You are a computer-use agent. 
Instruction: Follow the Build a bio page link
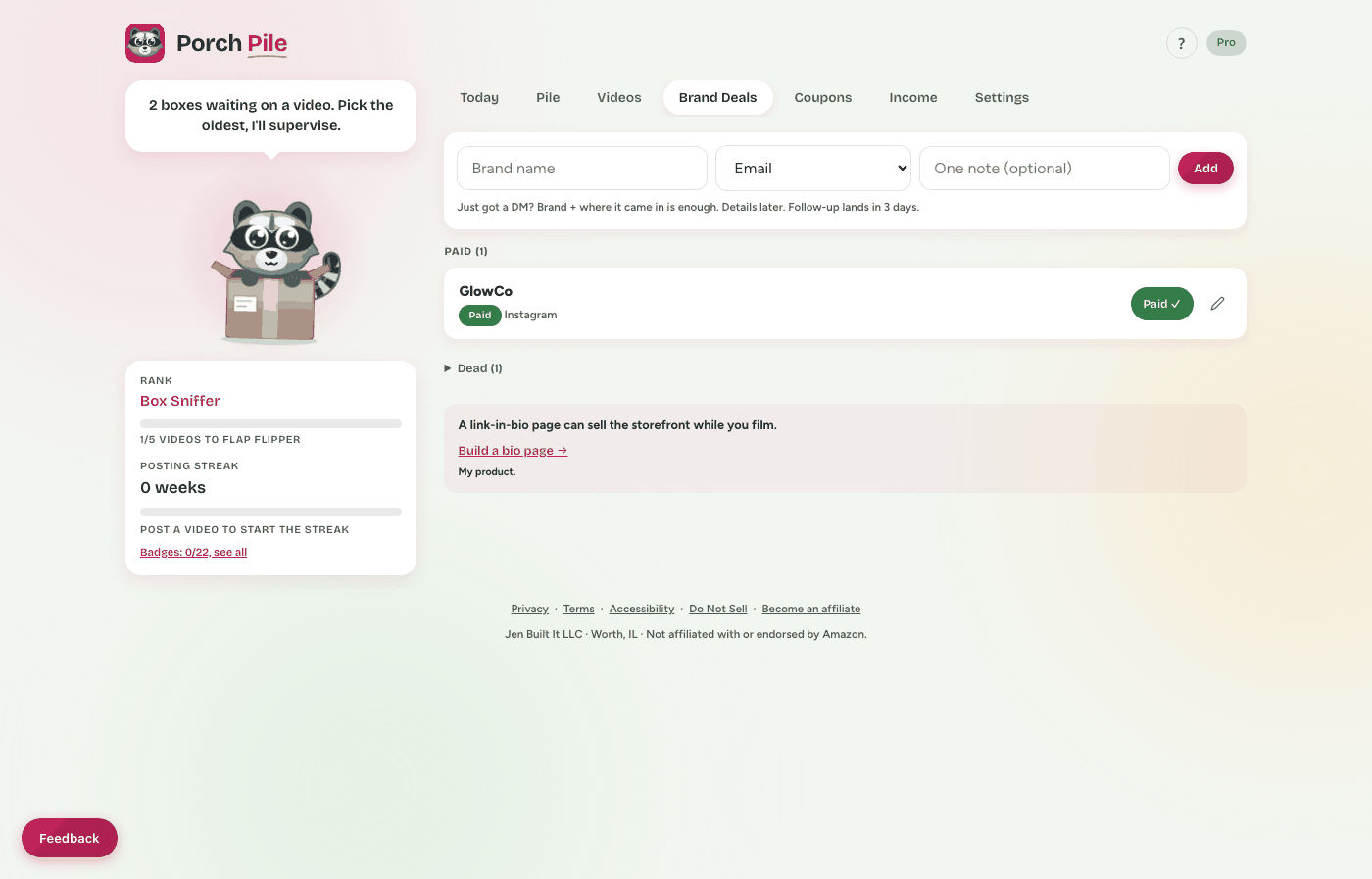(x=513, y=451)
